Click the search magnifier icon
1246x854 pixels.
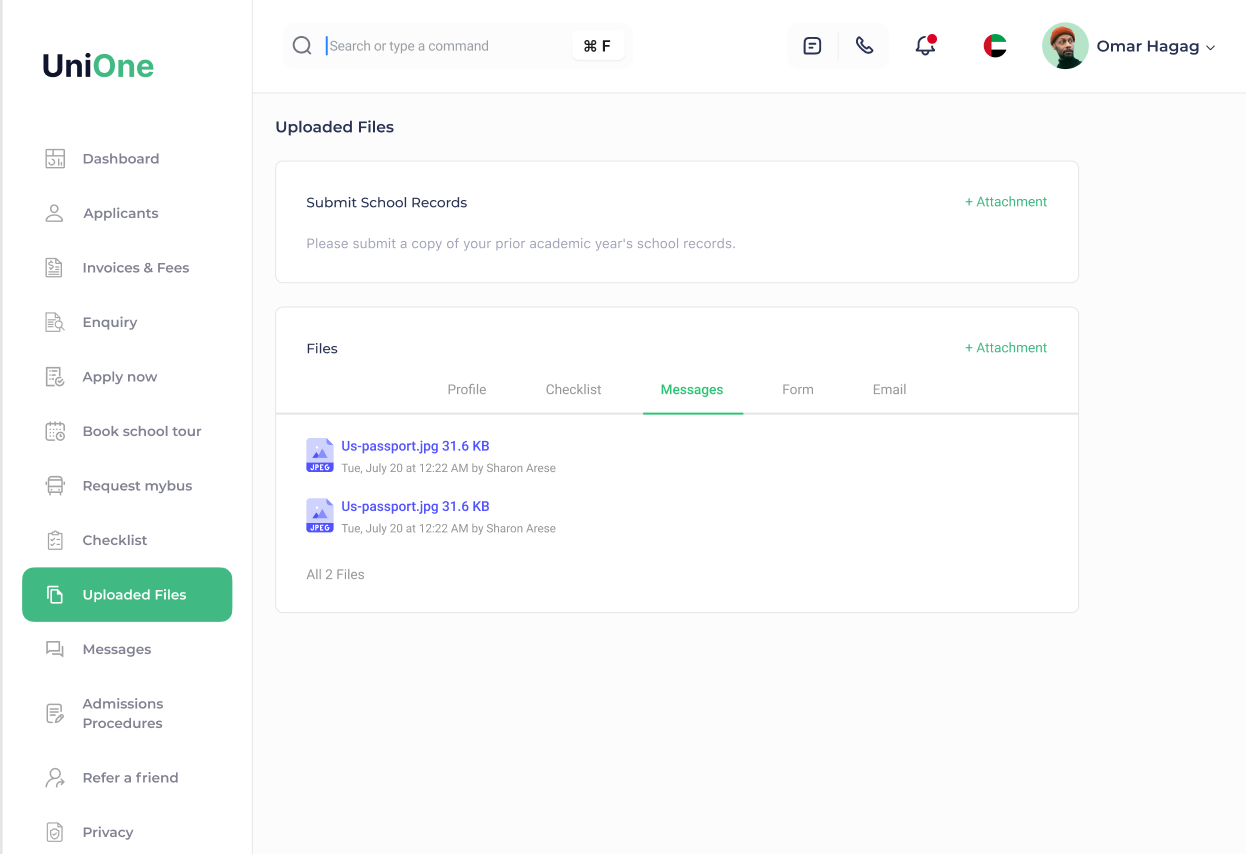tap(302, 46)
